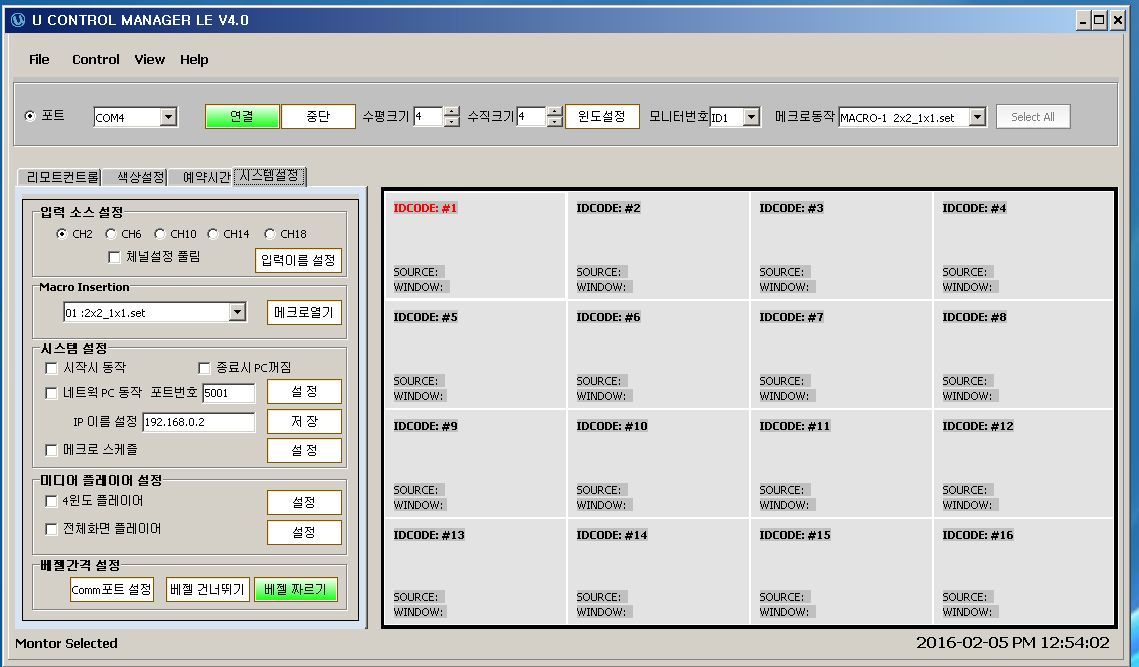Screen dimensions: 1139x667
Task: Click the green 연결 connect button
Action: [x=242, y=116]
